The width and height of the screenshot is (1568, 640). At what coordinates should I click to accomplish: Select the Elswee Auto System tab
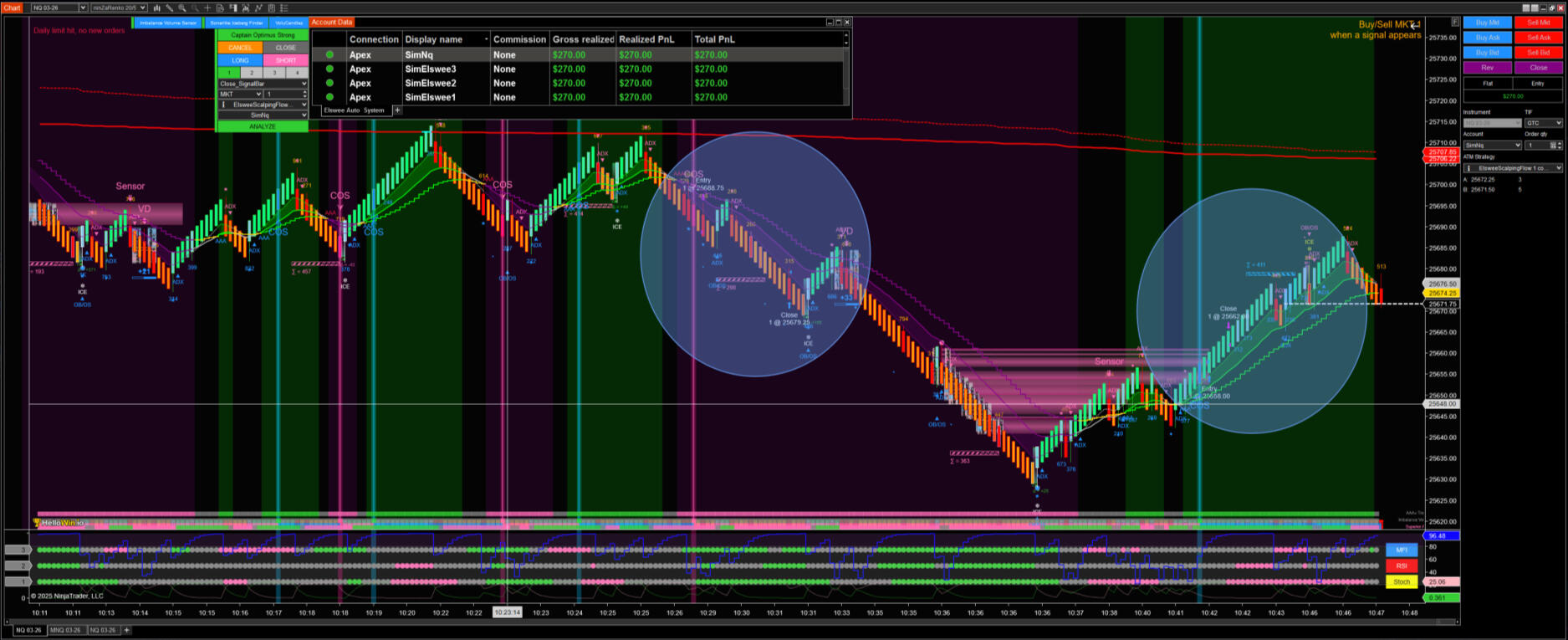[354, 110]
